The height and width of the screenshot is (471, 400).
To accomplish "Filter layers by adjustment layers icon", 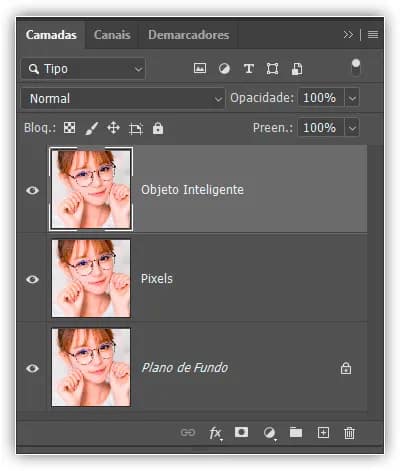I will pyautogui.click(x=224, y=69).
